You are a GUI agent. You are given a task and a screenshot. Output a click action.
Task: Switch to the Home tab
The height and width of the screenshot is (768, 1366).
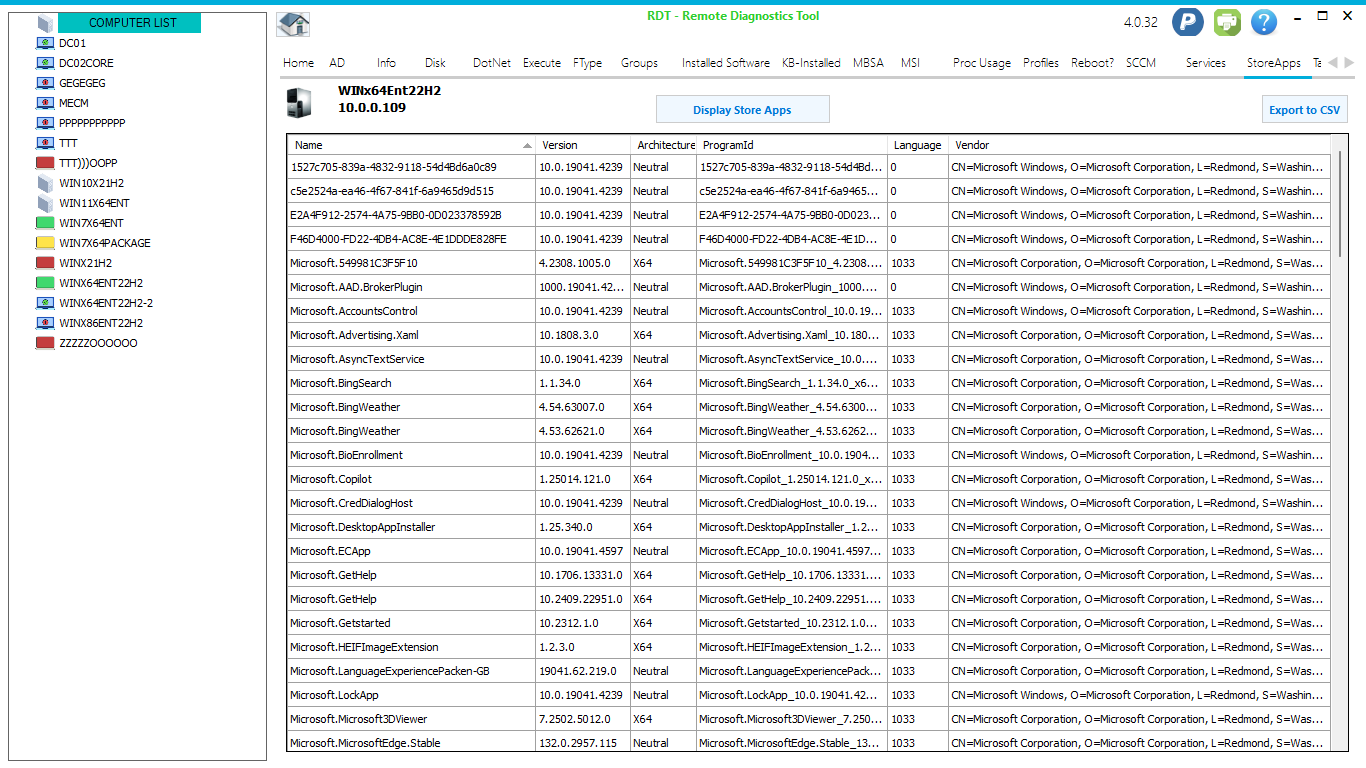(x=298, y=62)
